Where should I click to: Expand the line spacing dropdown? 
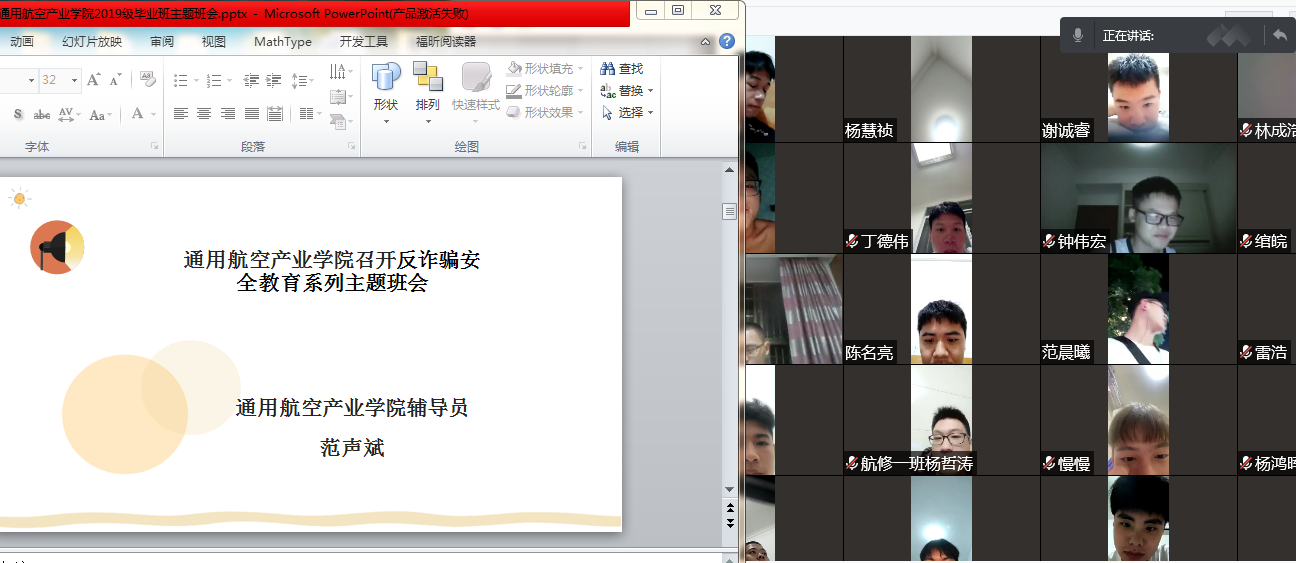[310, 80]
